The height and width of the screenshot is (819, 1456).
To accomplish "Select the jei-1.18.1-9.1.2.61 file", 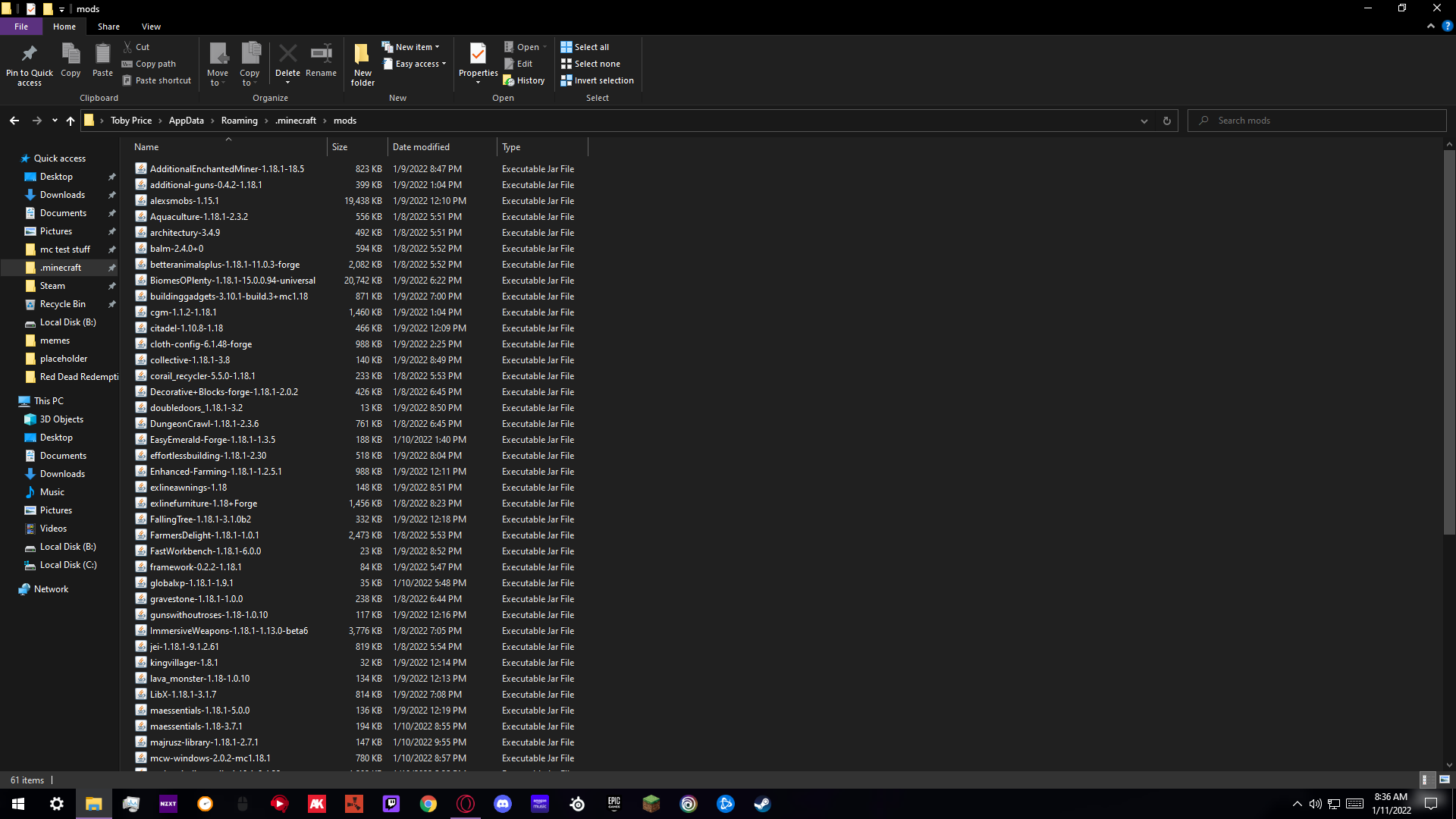I will [x=184, y=647].
